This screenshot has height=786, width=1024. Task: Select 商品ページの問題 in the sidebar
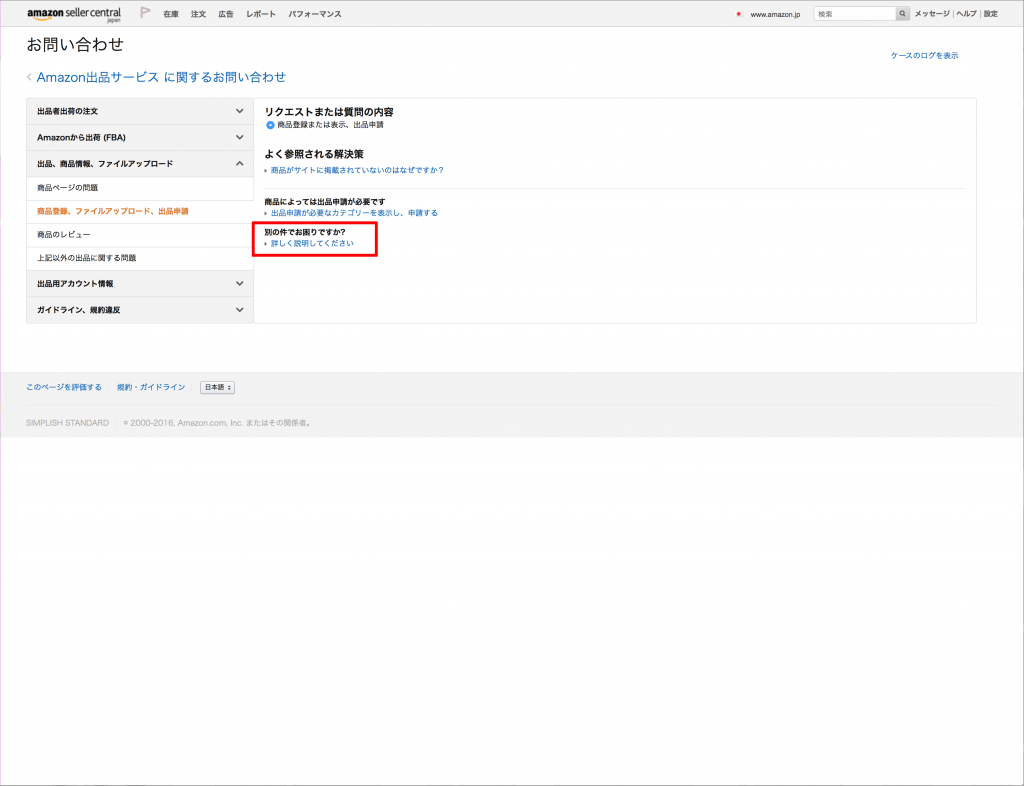(x=140, y=188)
